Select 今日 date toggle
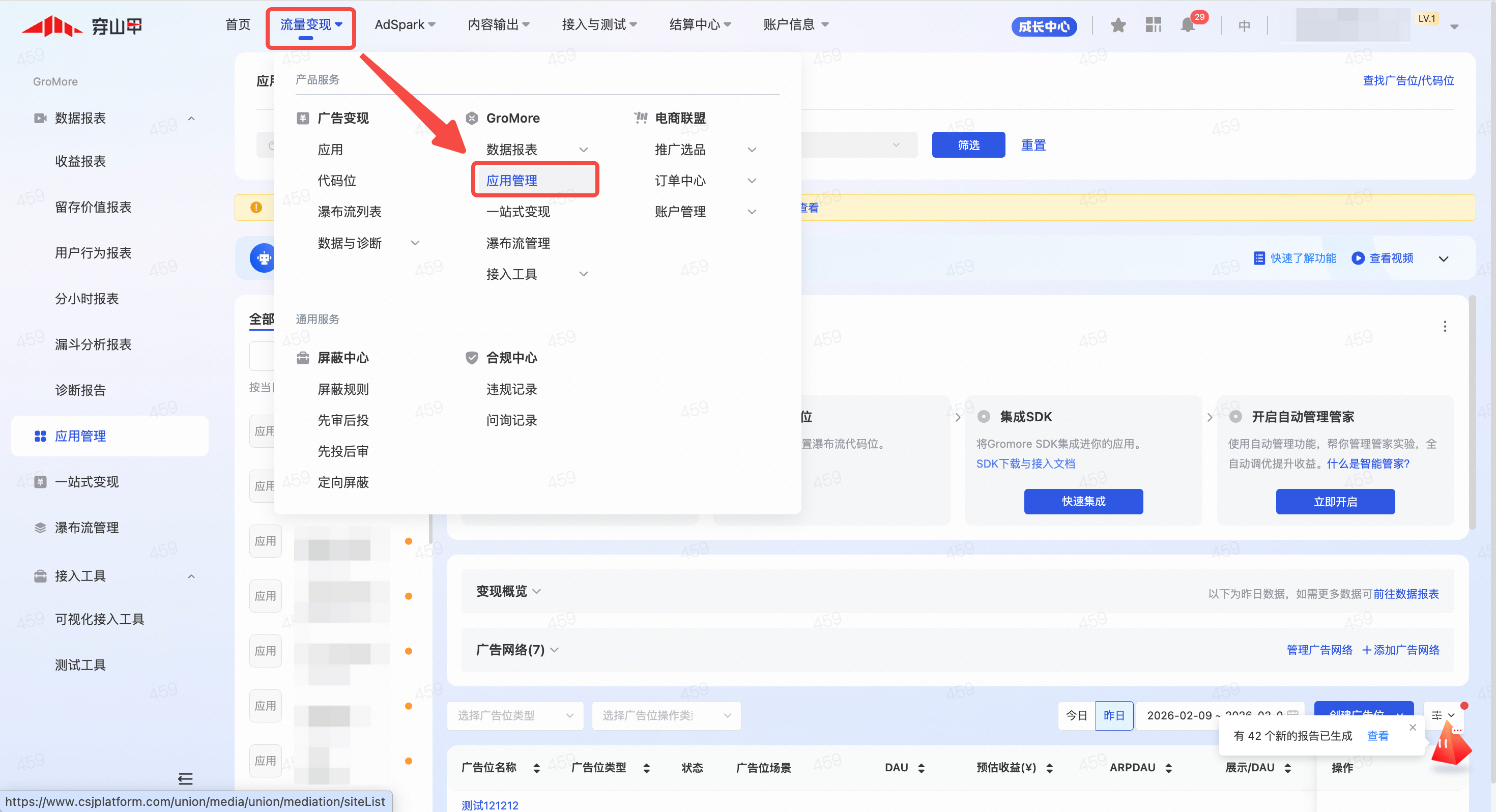The height and width of the screenshot is (812, 1496). (x=1076, y=715)
